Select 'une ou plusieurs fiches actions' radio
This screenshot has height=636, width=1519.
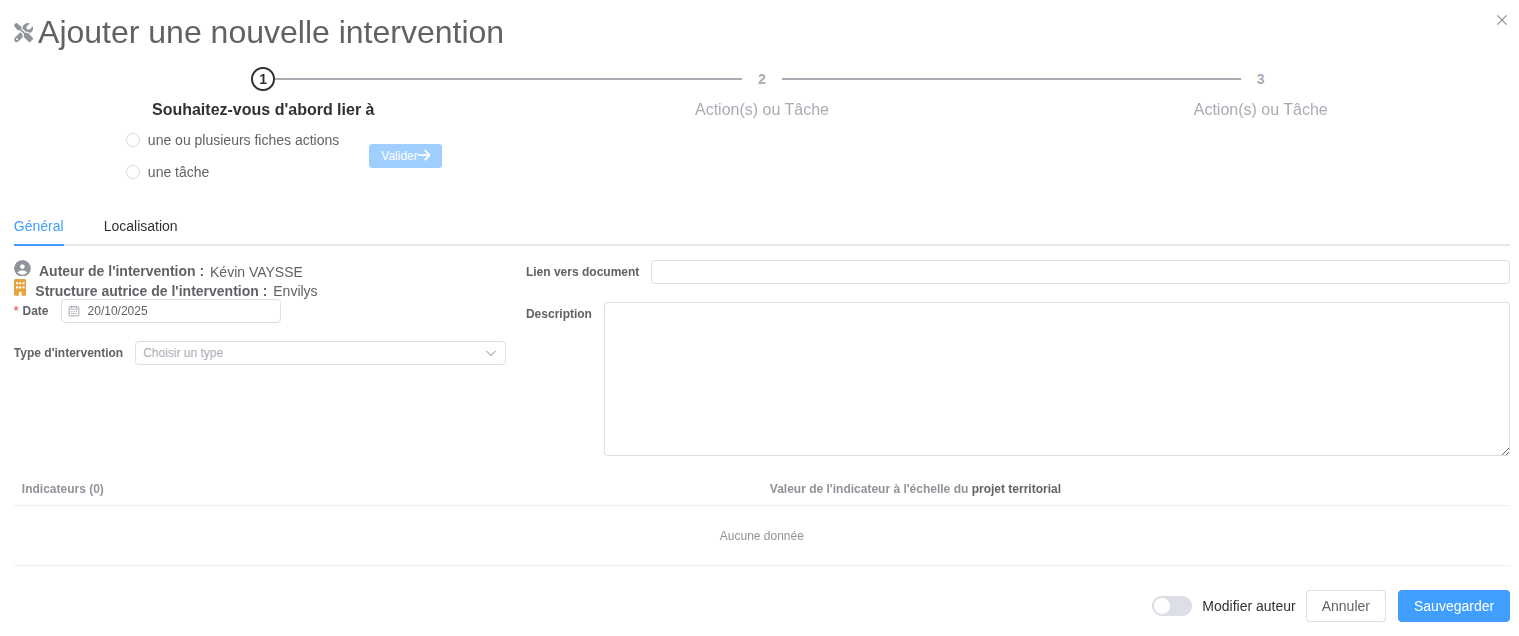tap(133, 140)
